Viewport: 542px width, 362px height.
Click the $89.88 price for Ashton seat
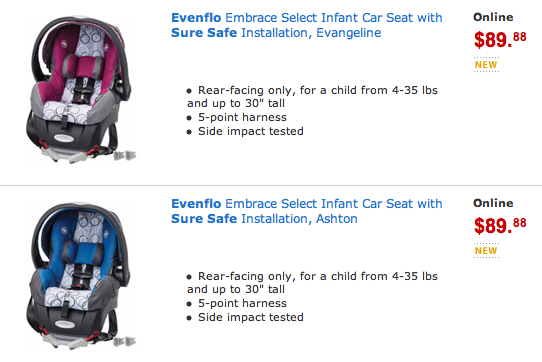click(500, 225)
